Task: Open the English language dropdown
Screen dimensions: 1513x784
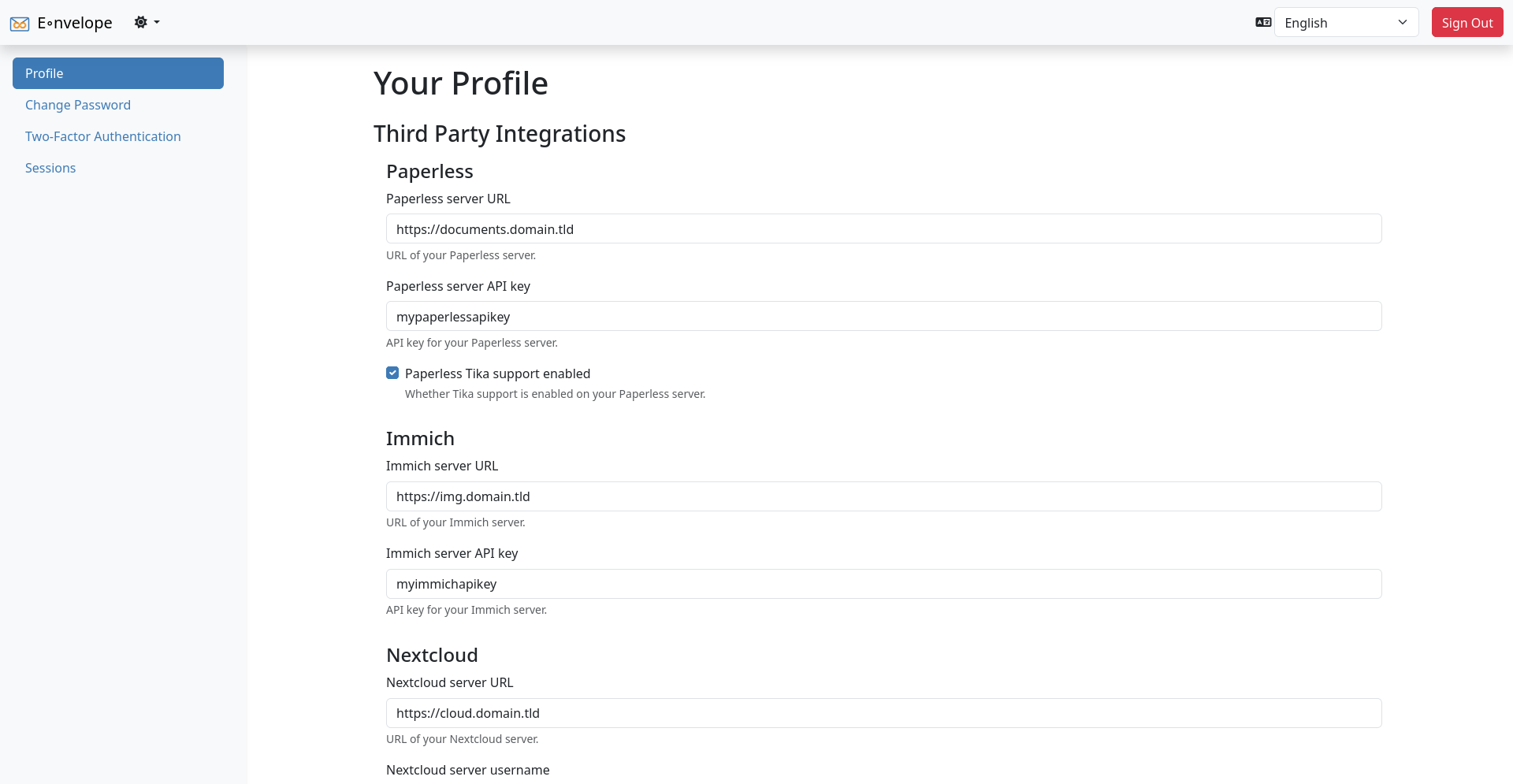Action: point(1346,22)
